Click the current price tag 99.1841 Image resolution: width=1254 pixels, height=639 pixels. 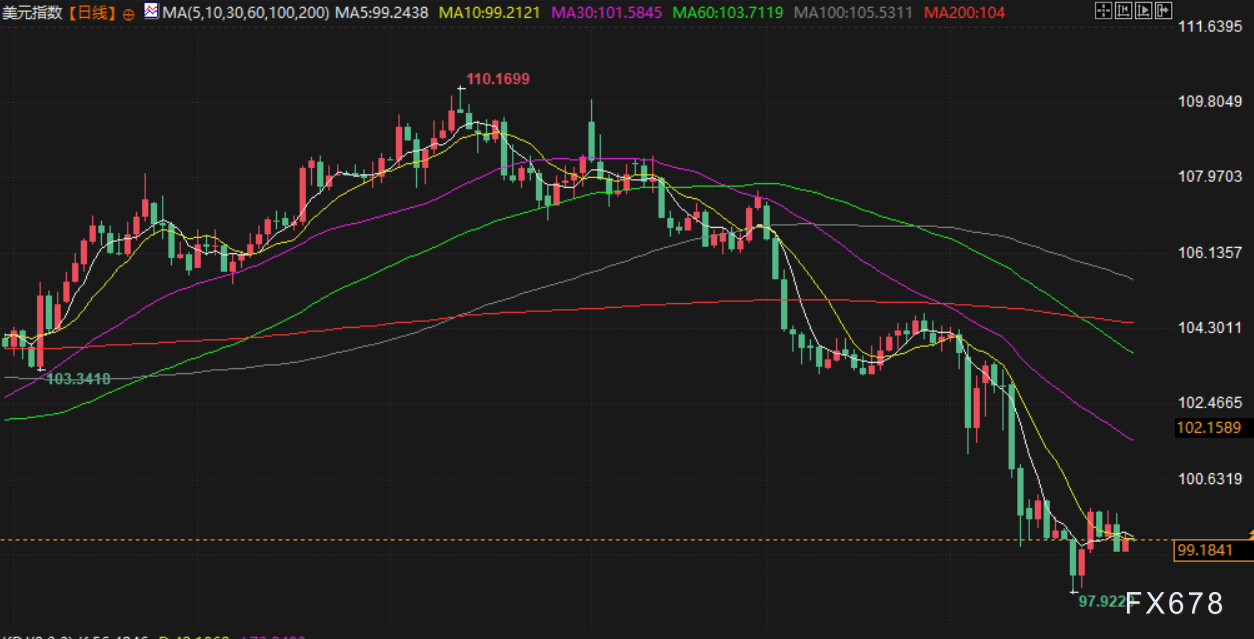click(x=1205, y=550)
